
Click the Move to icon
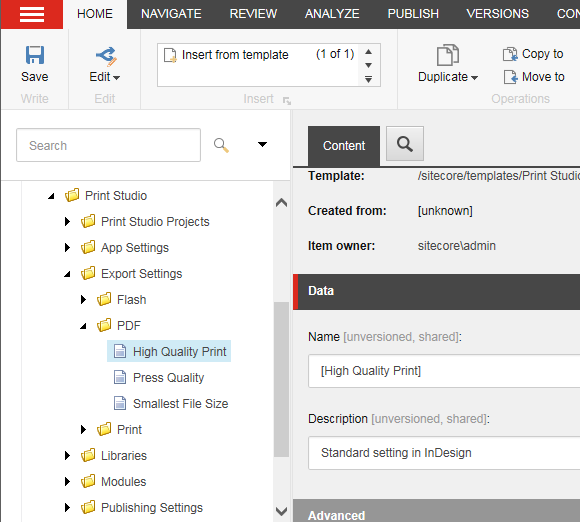pyautogui.click(x=510, y=77)
